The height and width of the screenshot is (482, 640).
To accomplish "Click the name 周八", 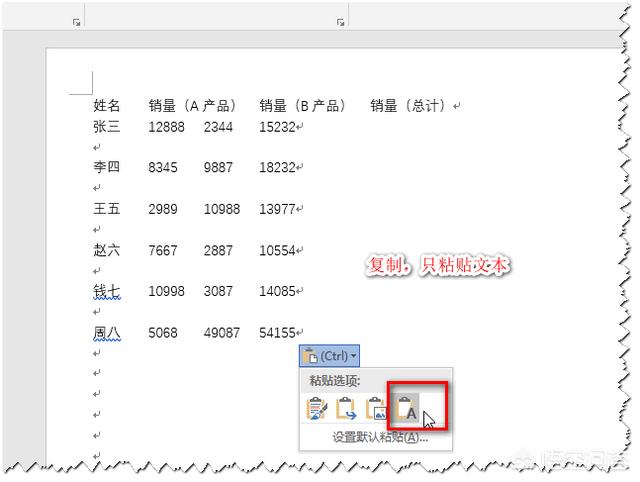I will click(107, 332).
